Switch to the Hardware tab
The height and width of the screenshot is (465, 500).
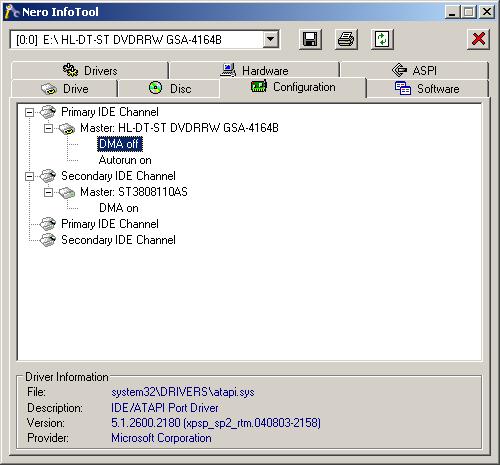pos(255,70)
